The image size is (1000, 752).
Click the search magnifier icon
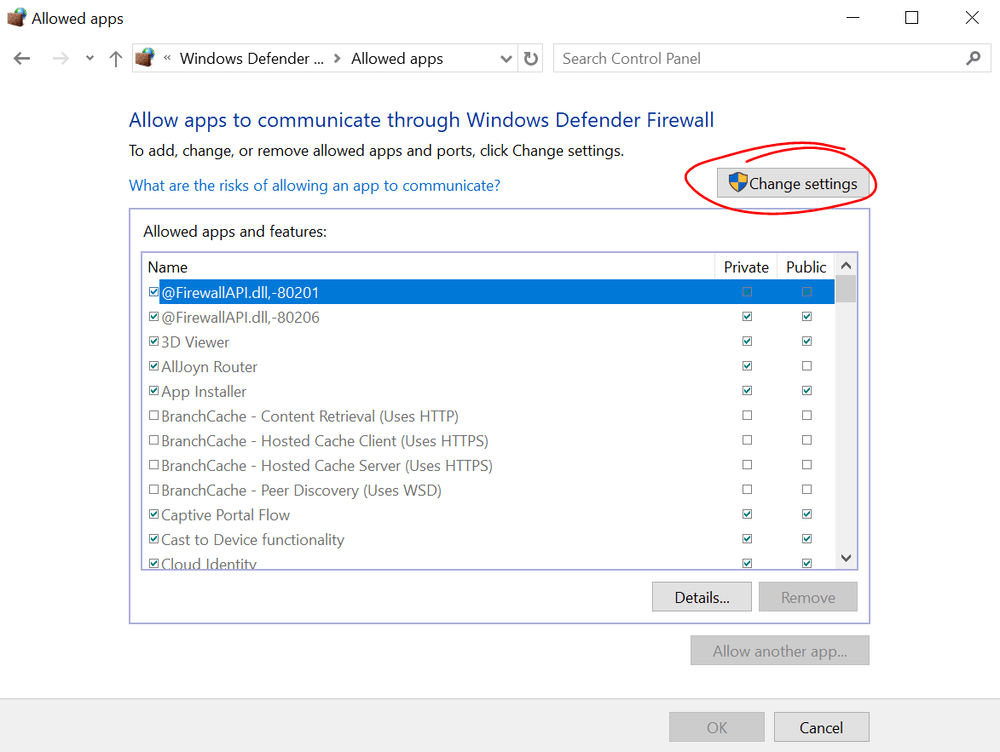click(973, 59)
